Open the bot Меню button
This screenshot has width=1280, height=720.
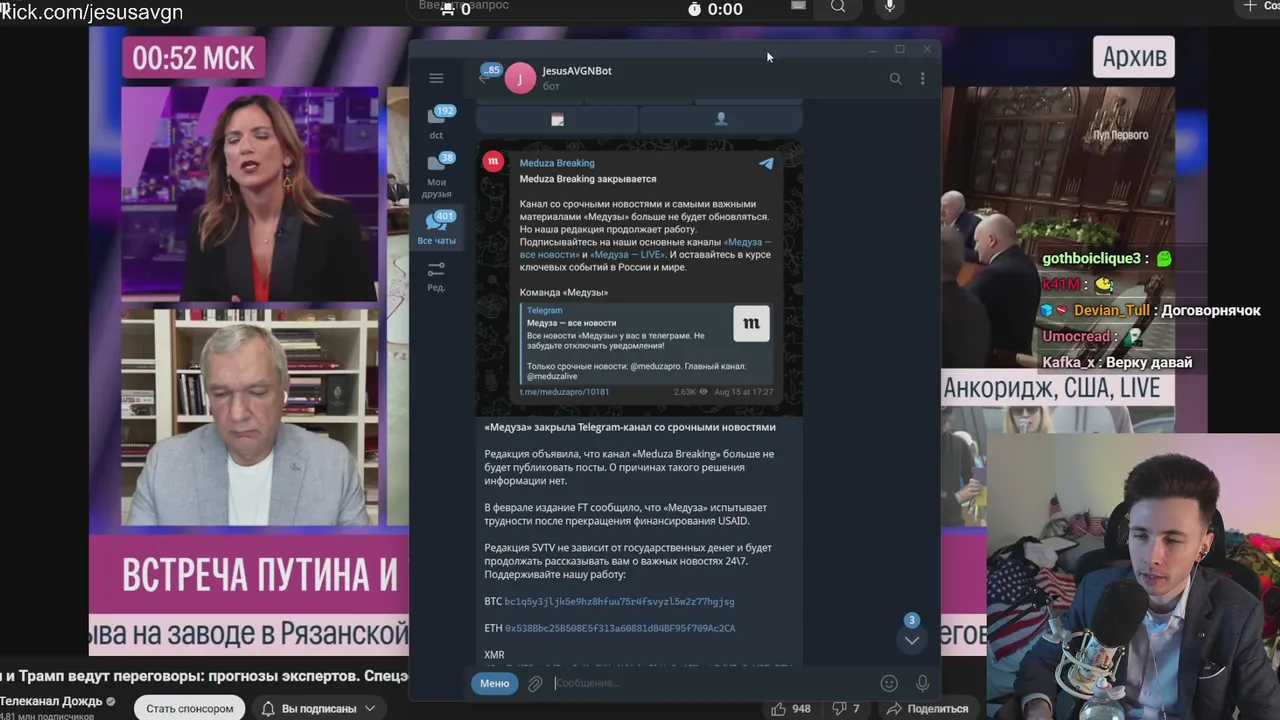click(x=495, y=683)
